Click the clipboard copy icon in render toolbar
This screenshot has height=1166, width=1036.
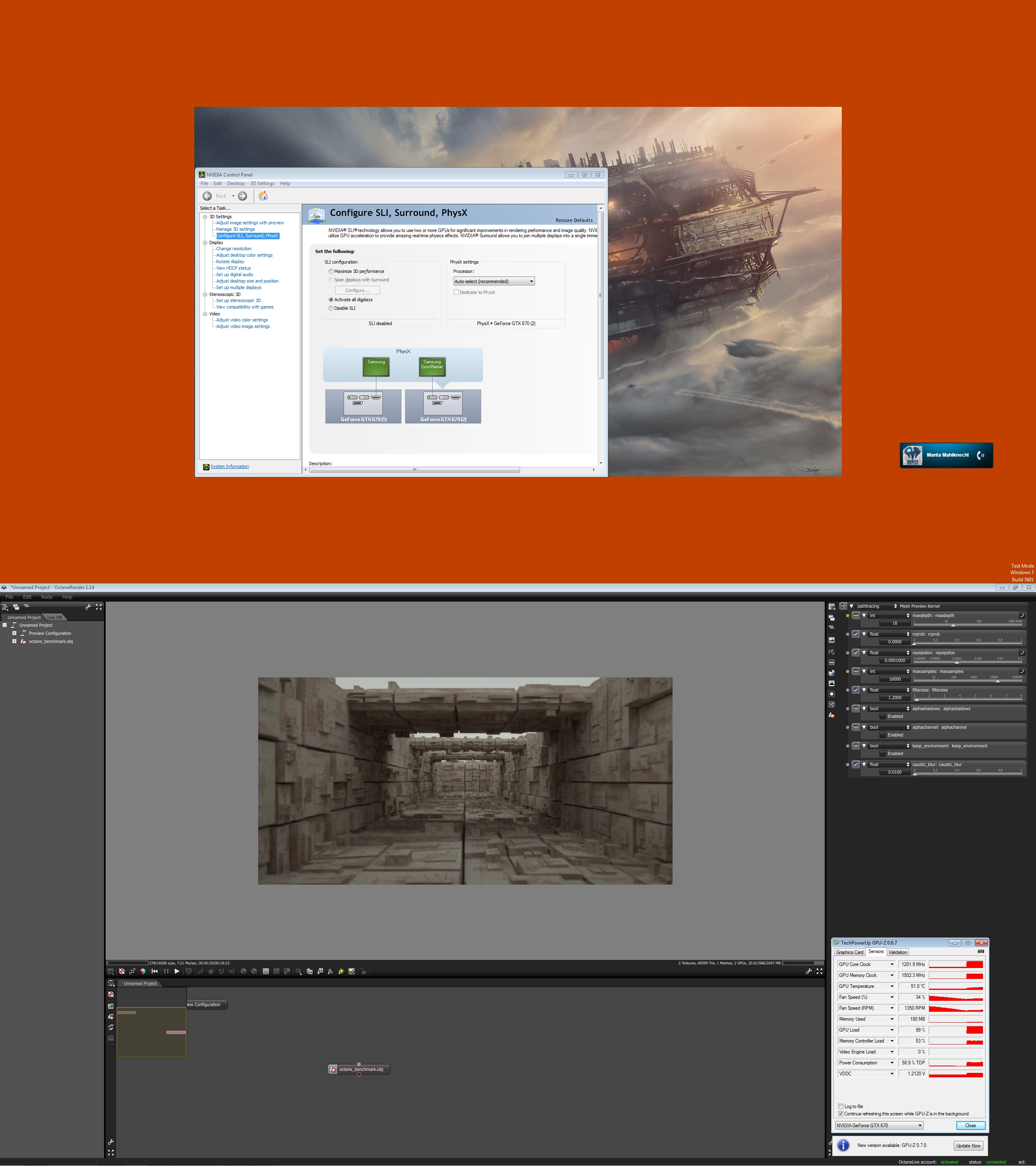310,972
